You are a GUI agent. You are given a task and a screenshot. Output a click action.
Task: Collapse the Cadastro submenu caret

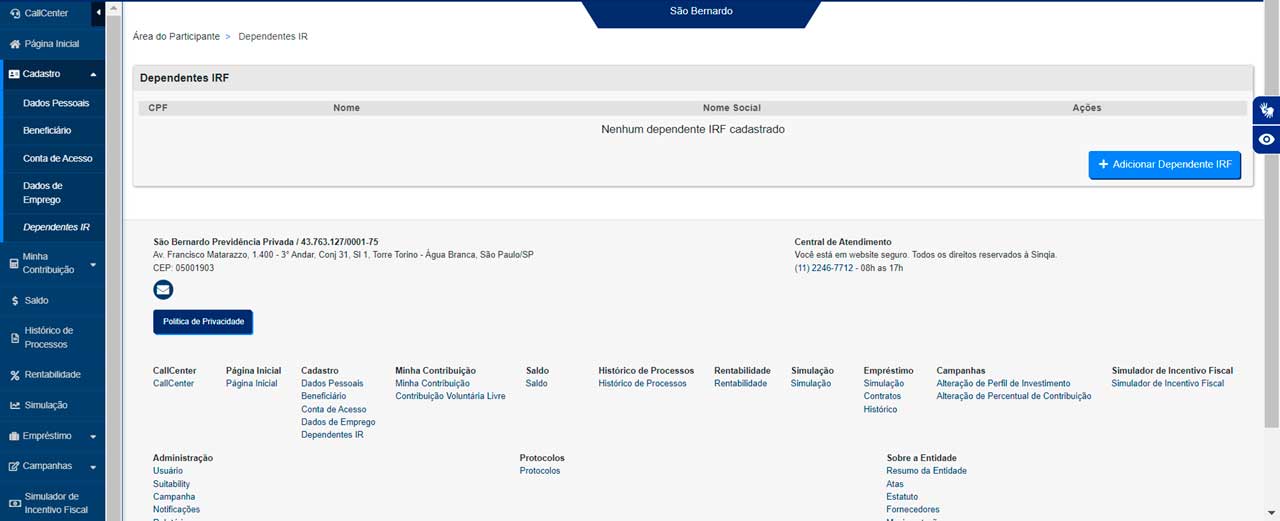(x=93, y=74)
